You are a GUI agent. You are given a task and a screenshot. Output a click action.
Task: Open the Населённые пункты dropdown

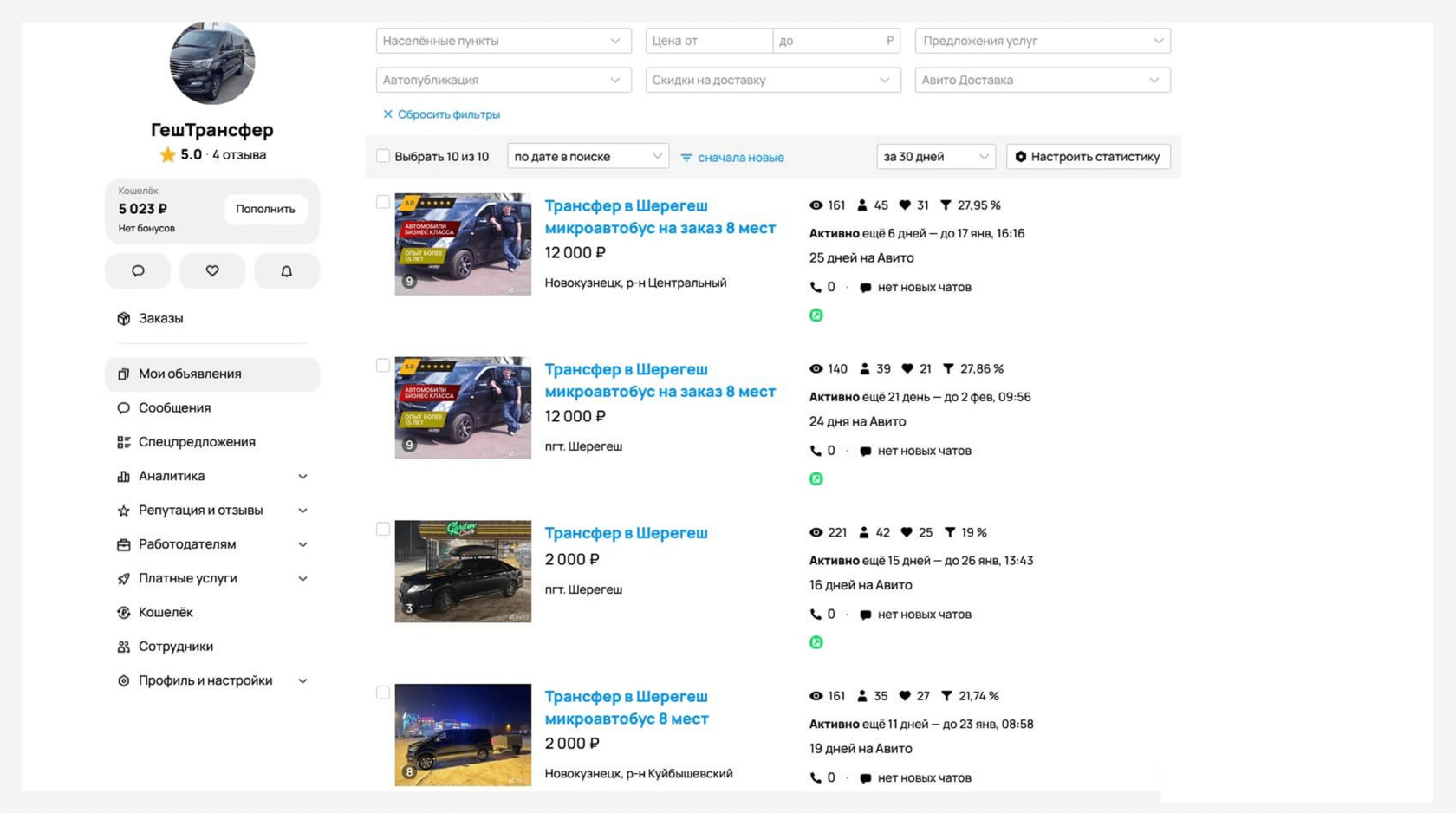point(504,41)
